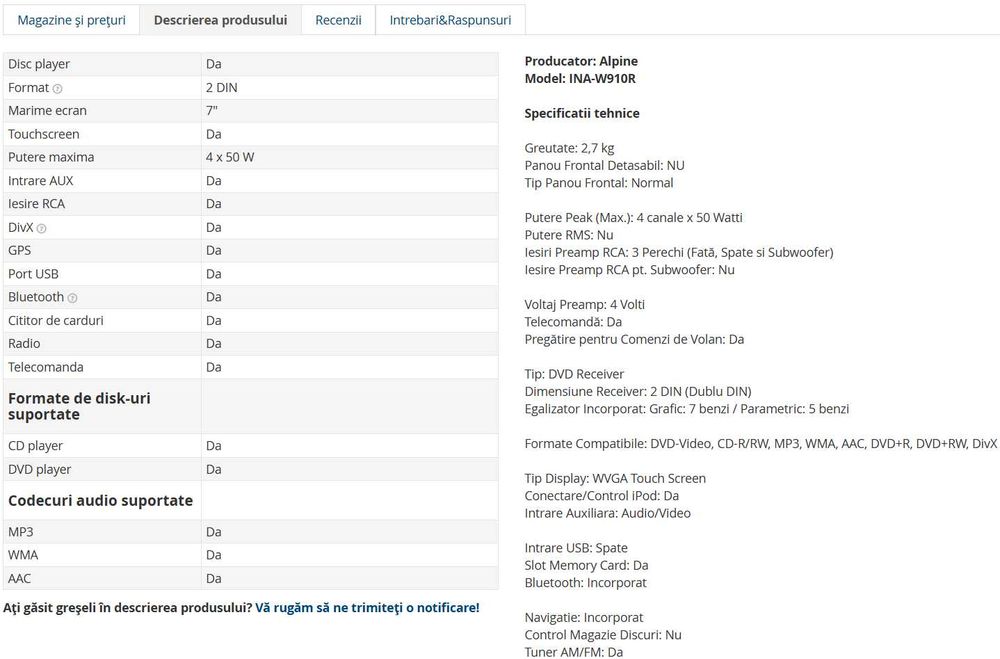The width and height of the screenshot is (1000, 659).
Task: Click the GPS row label
Action: (19, 250)
